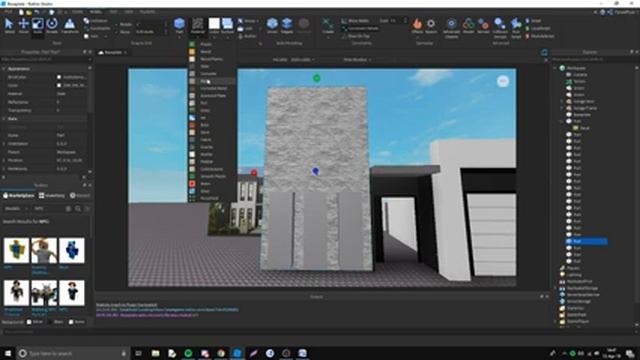640x360 pixels.
Task: Open the Inventory toolbox tab
Action: [x=52, y=196]
